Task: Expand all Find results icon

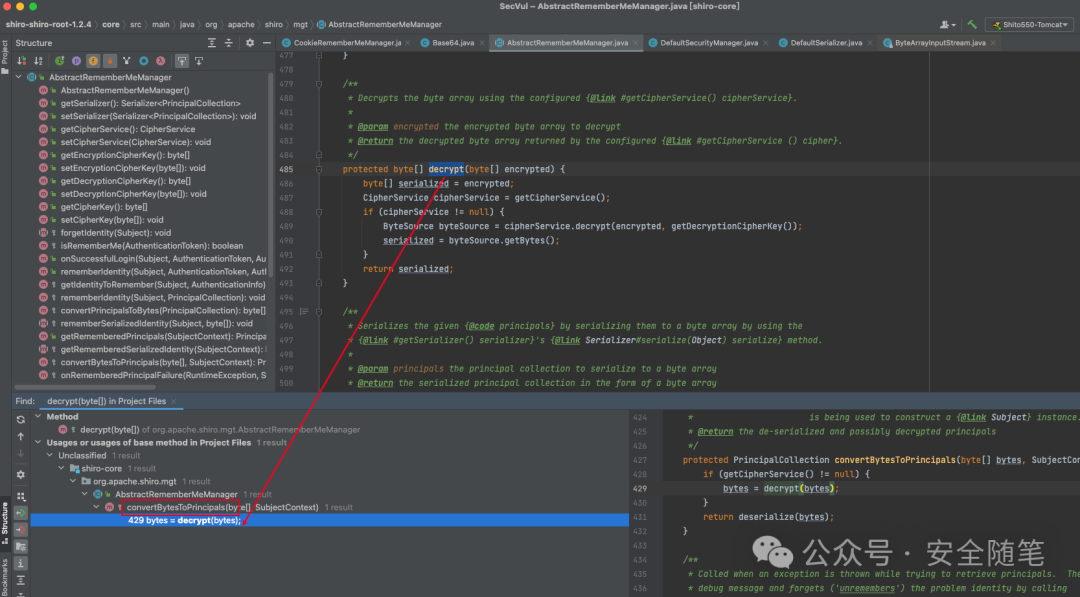Action: click(21, 580)
